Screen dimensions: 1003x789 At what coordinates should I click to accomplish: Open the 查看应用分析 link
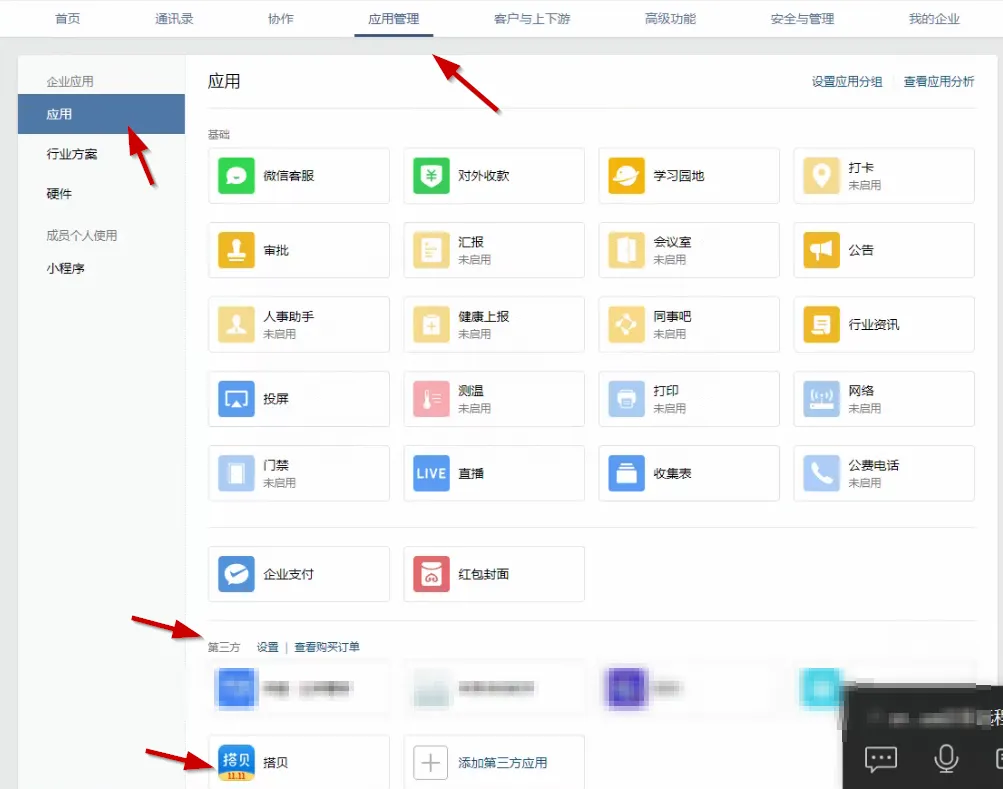[939, 82]
